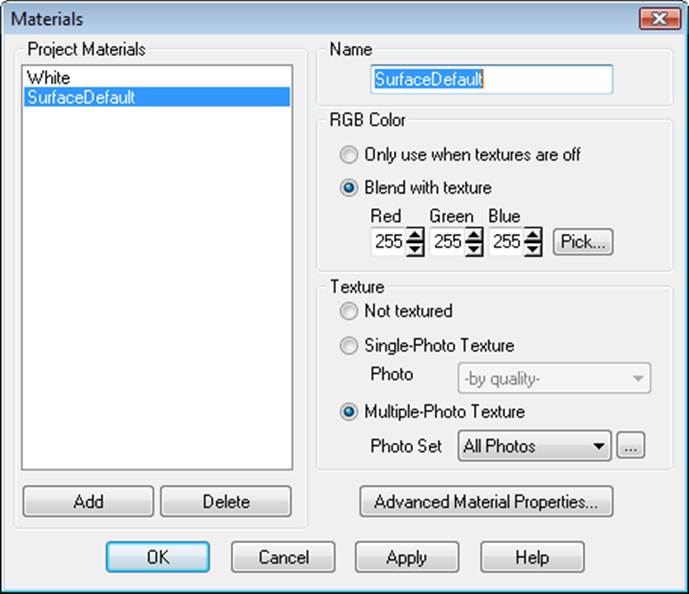Viewport: 689px width, 594px height.
Task: Click the material Name text field
Action: pyautogui.click(x=490, y=80)
